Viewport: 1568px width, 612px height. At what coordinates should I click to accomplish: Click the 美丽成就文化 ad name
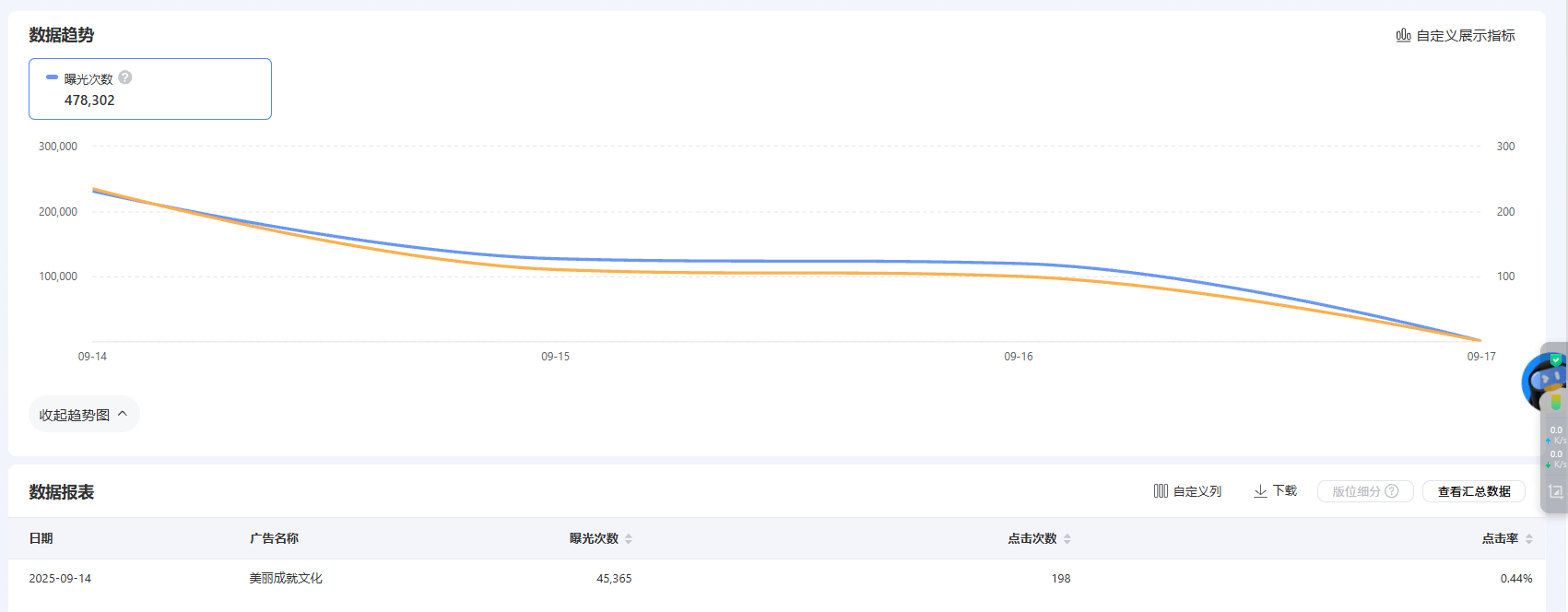(286, 579)
